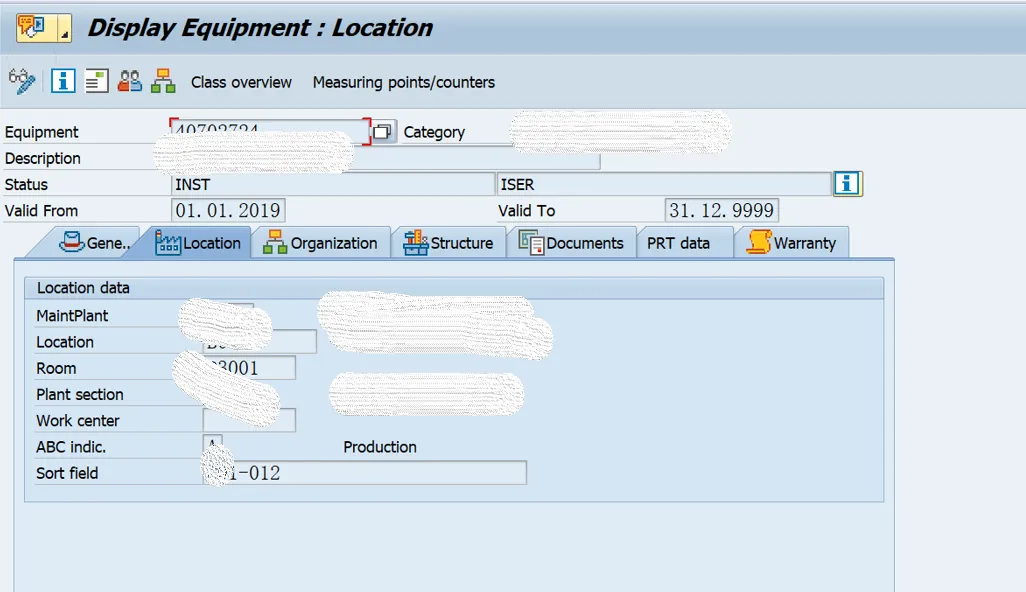Image resolution: width=1026 pixels, height=592 pixels.
Task: Open the blue information toolbar icon
Action: click(63, 81)
